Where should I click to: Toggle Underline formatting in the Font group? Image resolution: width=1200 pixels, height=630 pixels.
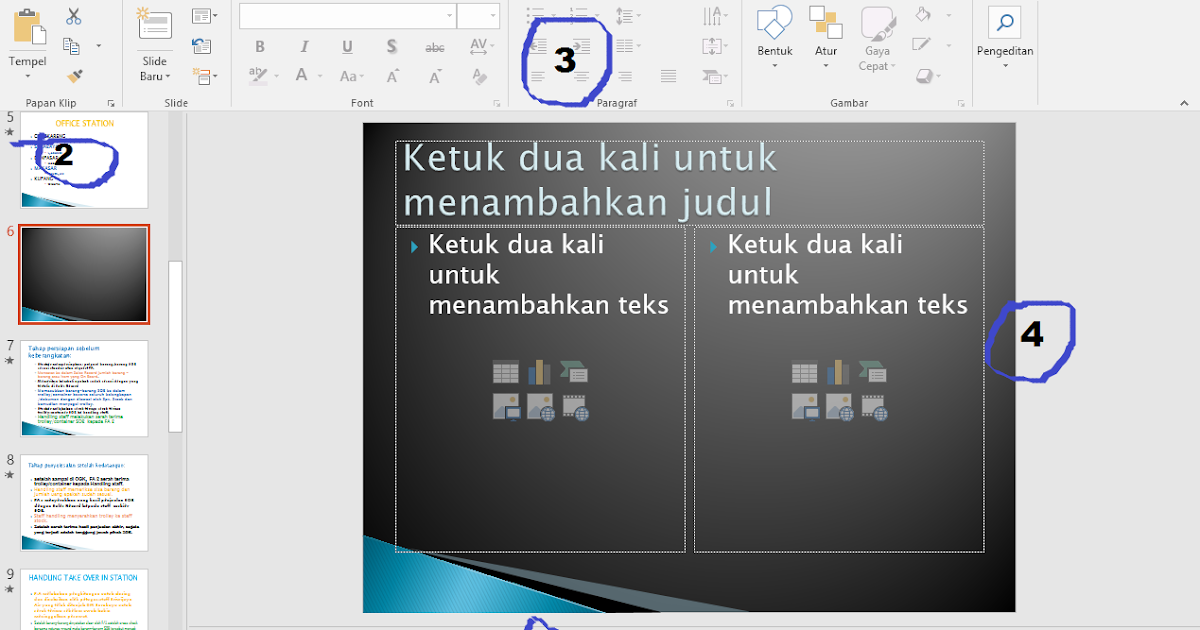[x=347, y=46]
